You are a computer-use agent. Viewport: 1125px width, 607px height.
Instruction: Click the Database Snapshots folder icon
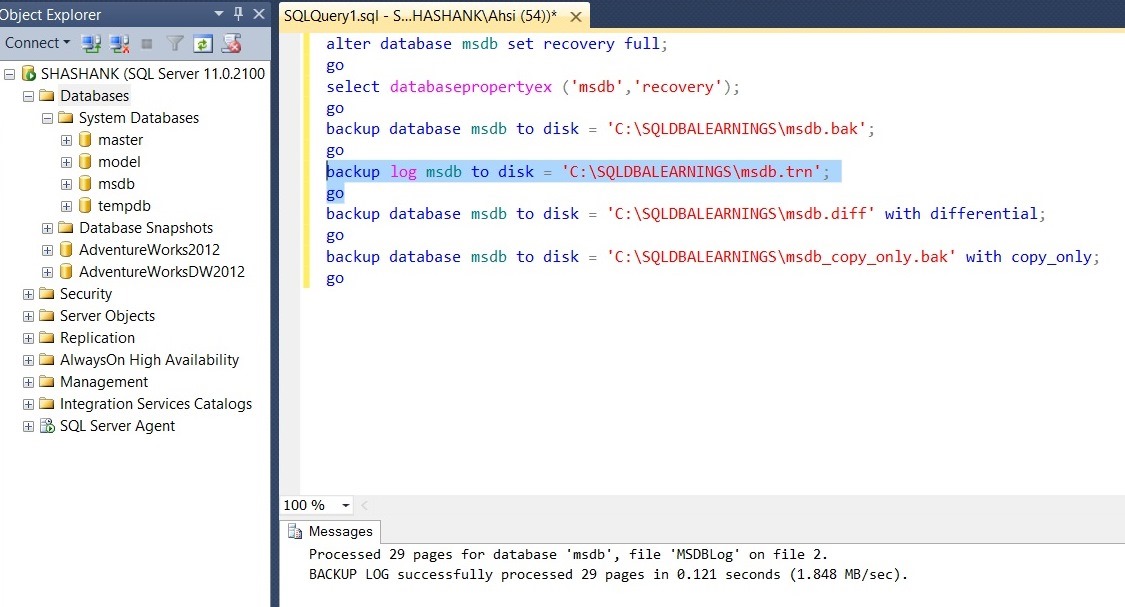click(x=65, y=227)
